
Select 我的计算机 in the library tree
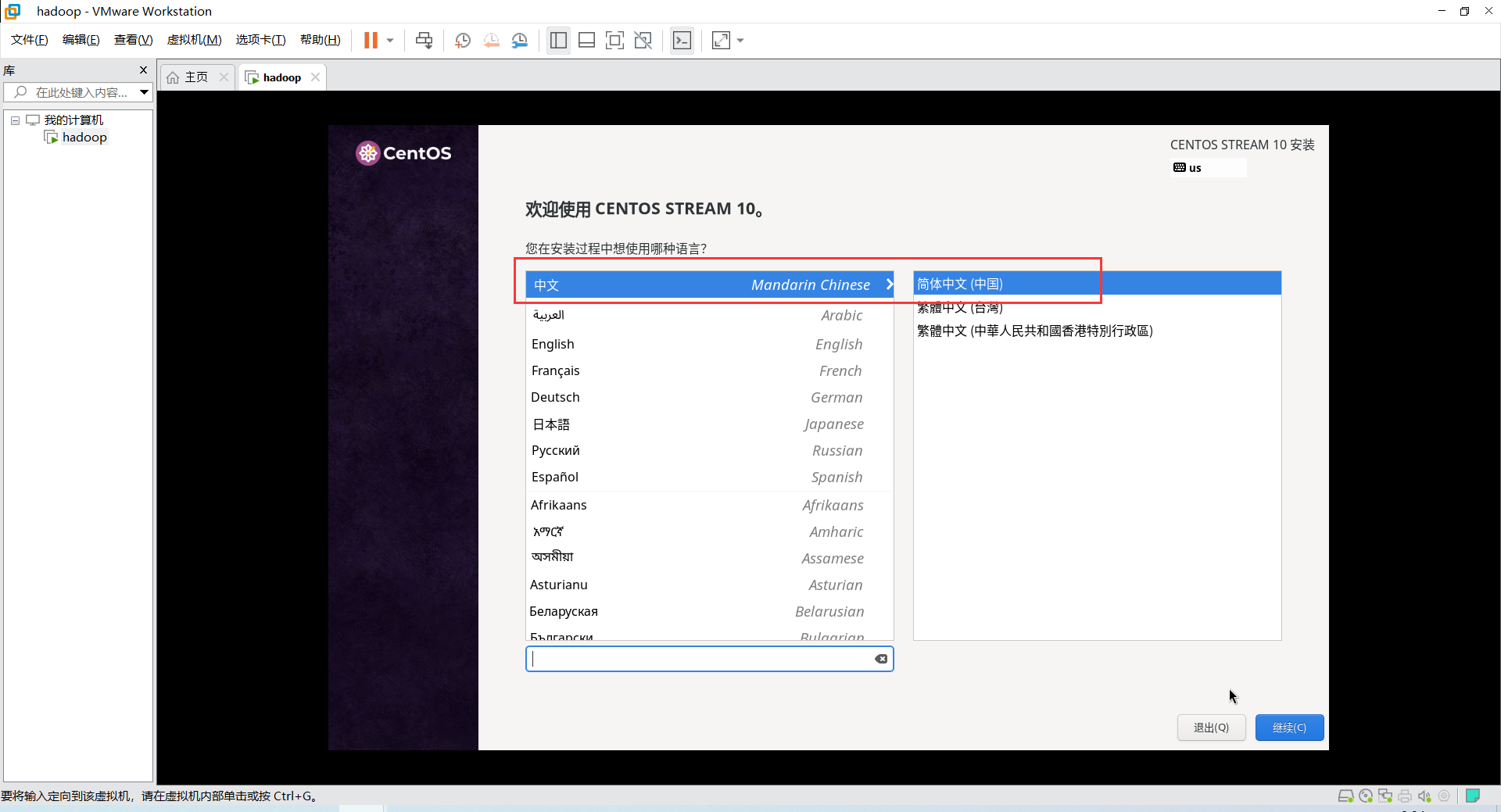73,120
